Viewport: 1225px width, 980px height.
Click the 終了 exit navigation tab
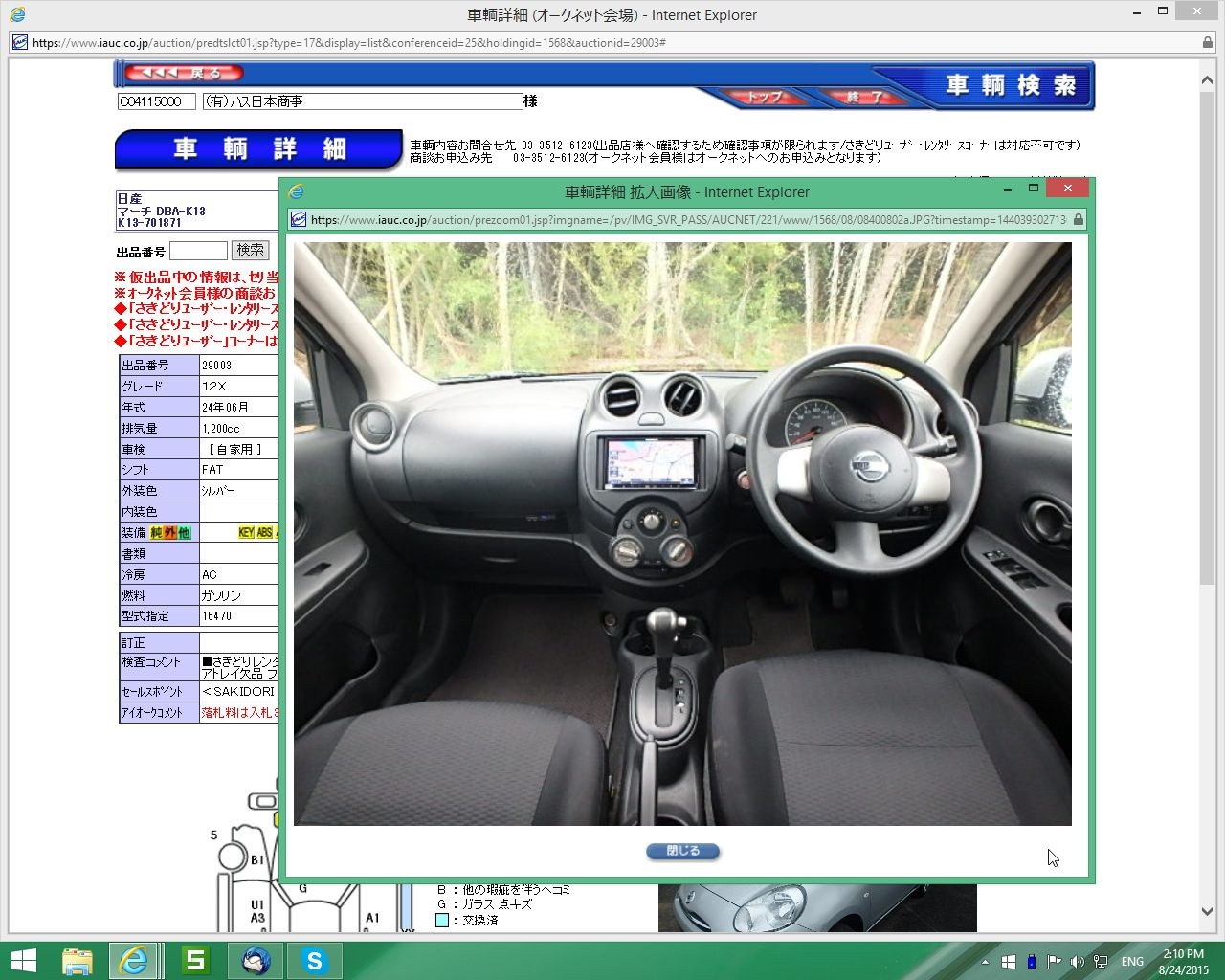(x=863, y=97)
